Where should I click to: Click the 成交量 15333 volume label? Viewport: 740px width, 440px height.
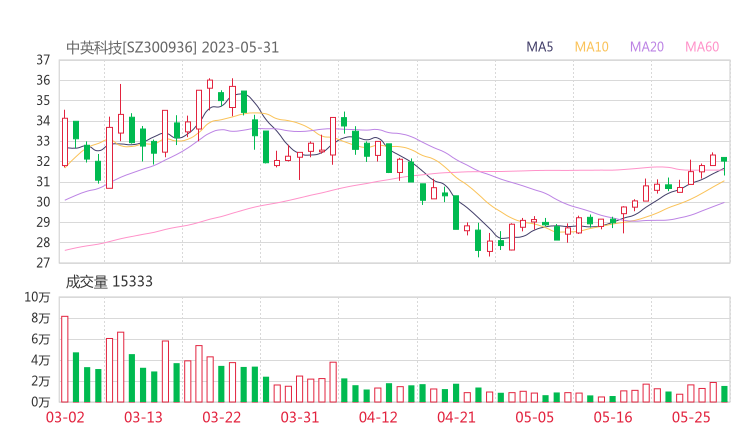[109, 282]
